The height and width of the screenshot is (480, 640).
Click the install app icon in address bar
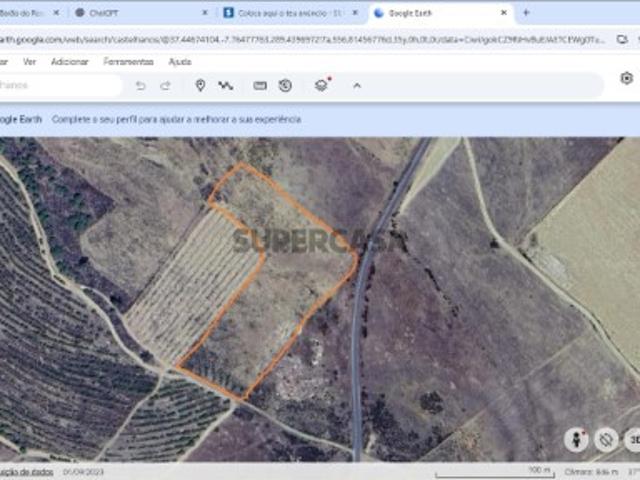pos(622,40)
